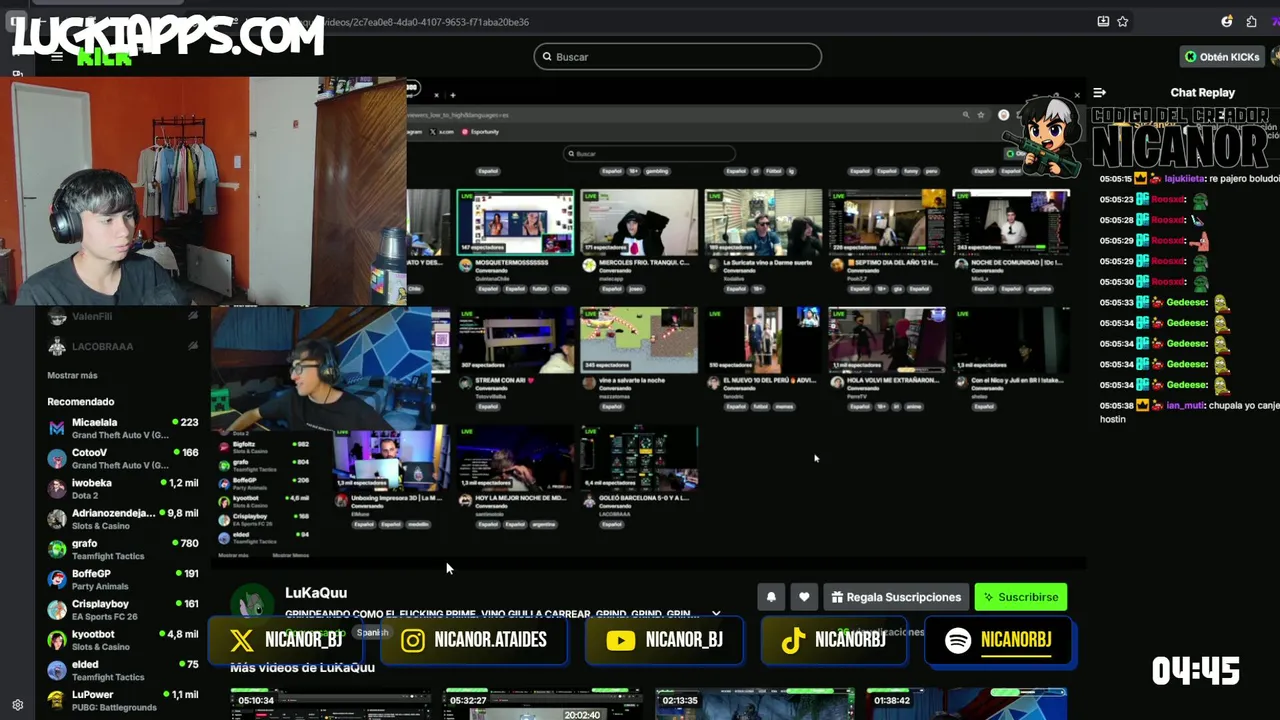This screenshot has height=720, width=1280.
Task: Open LuPower's avatar in Recomendado
Action: tap(57, 700)
